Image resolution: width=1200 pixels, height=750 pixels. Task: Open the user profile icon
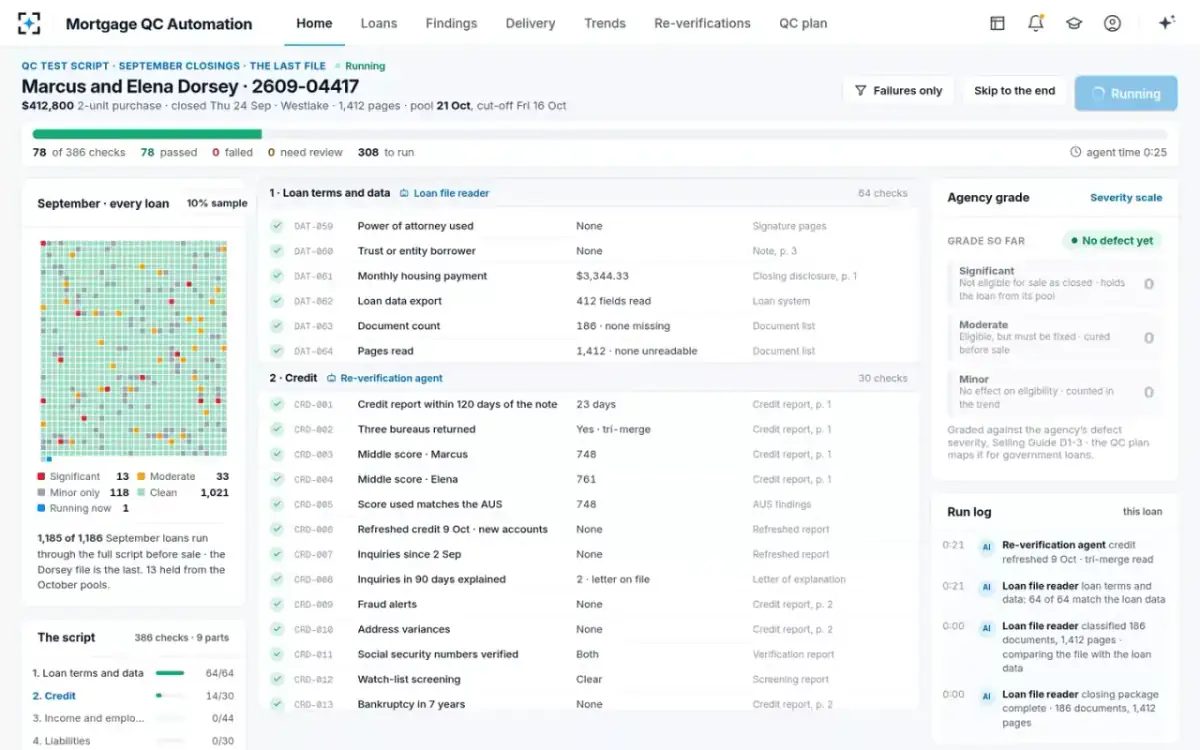tap(1112, 23)
